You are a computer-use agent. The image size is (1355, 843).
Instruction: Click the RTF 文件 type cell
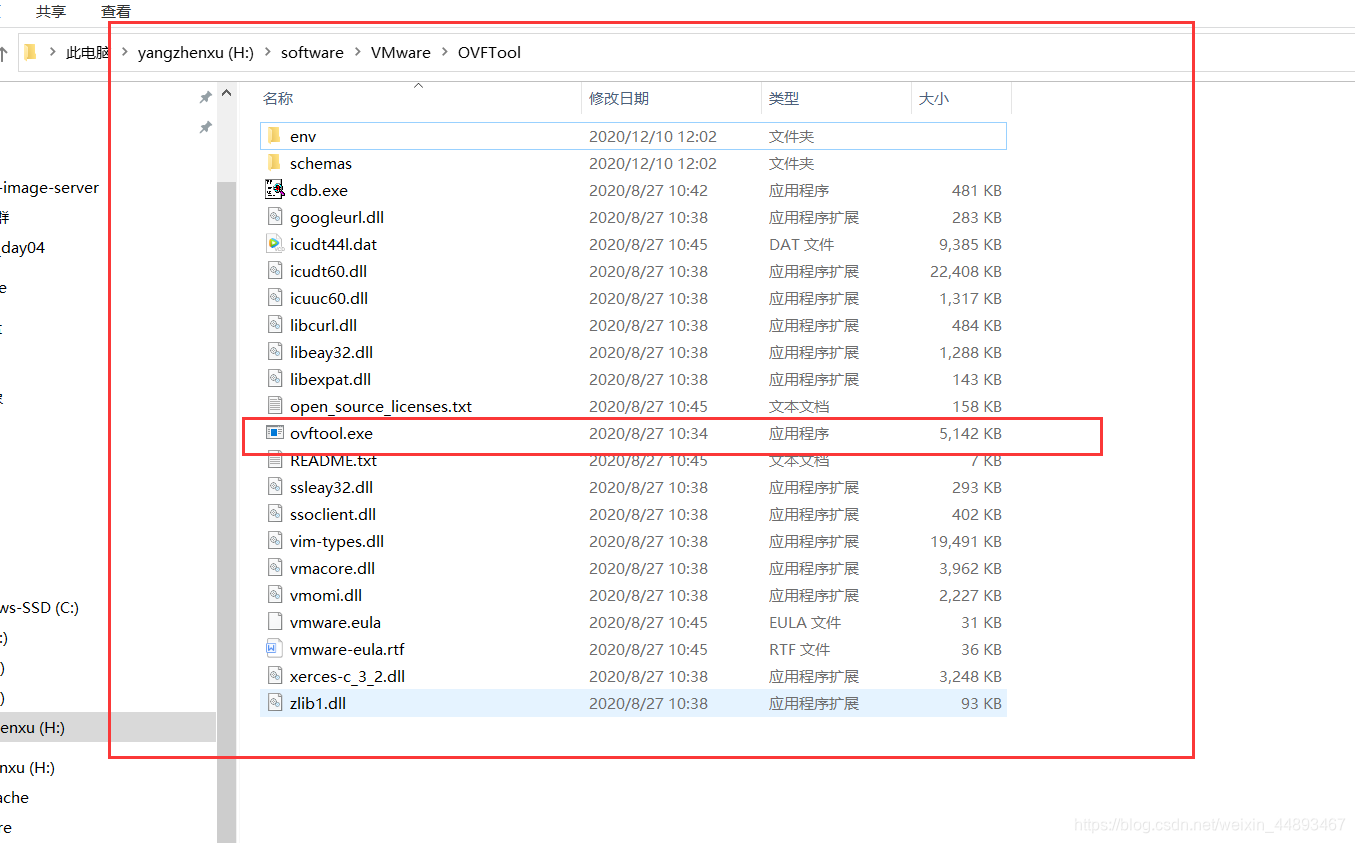pos(799,649)
